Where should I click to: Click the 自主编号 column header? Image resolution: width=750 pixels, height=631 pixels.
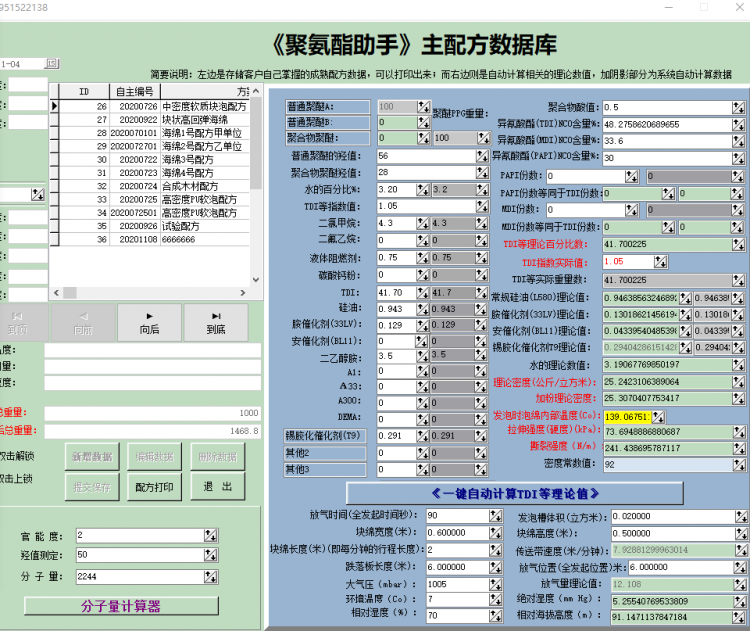(x=138, y=91)
